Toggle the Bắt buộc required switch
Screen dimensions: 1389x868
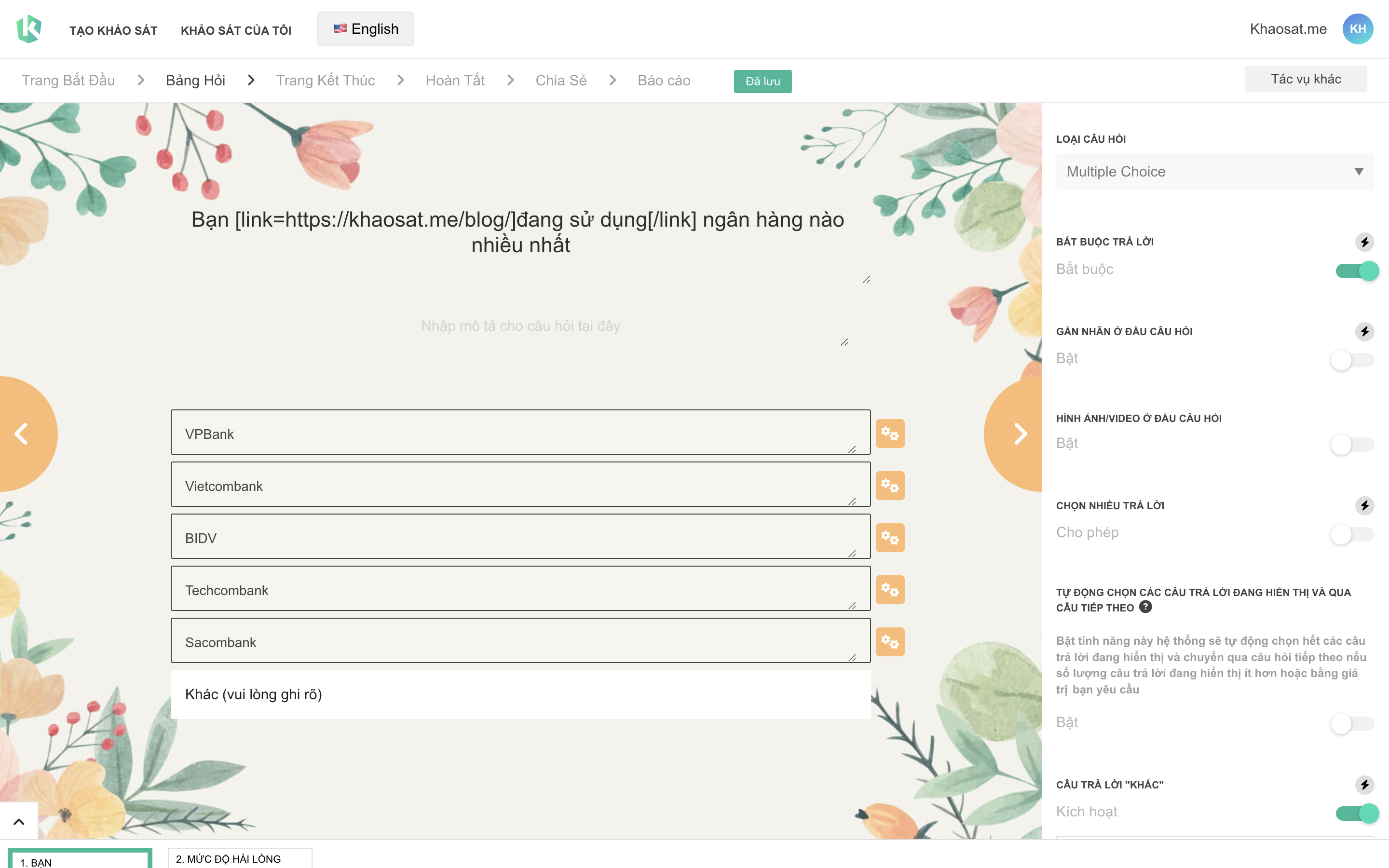(1357, 271)
